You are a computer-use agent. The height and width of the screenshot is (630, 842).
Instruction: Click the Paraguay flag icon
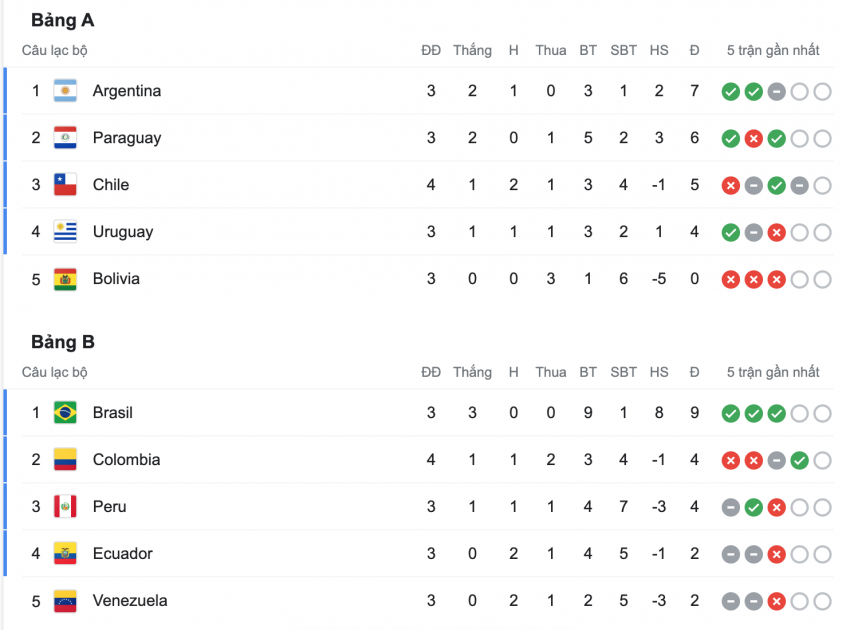tap(65, 138)
